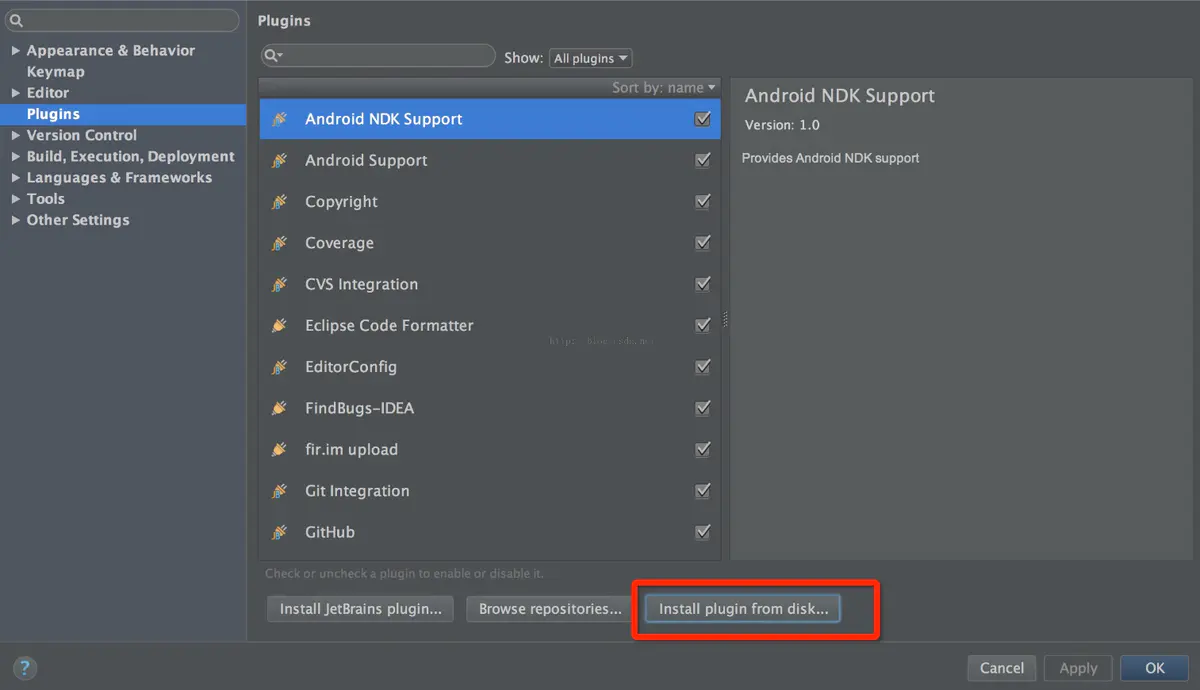Click Install plugin from disk button
This screenshot has height=690, width=1200.
point(743,609)
